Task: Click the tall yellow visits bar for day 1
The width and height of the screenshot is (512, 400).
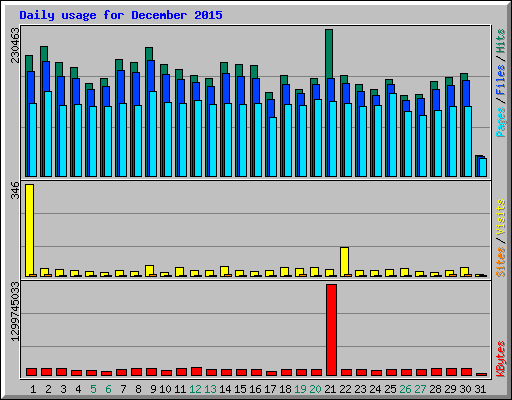Action: (x=29, y=230)
